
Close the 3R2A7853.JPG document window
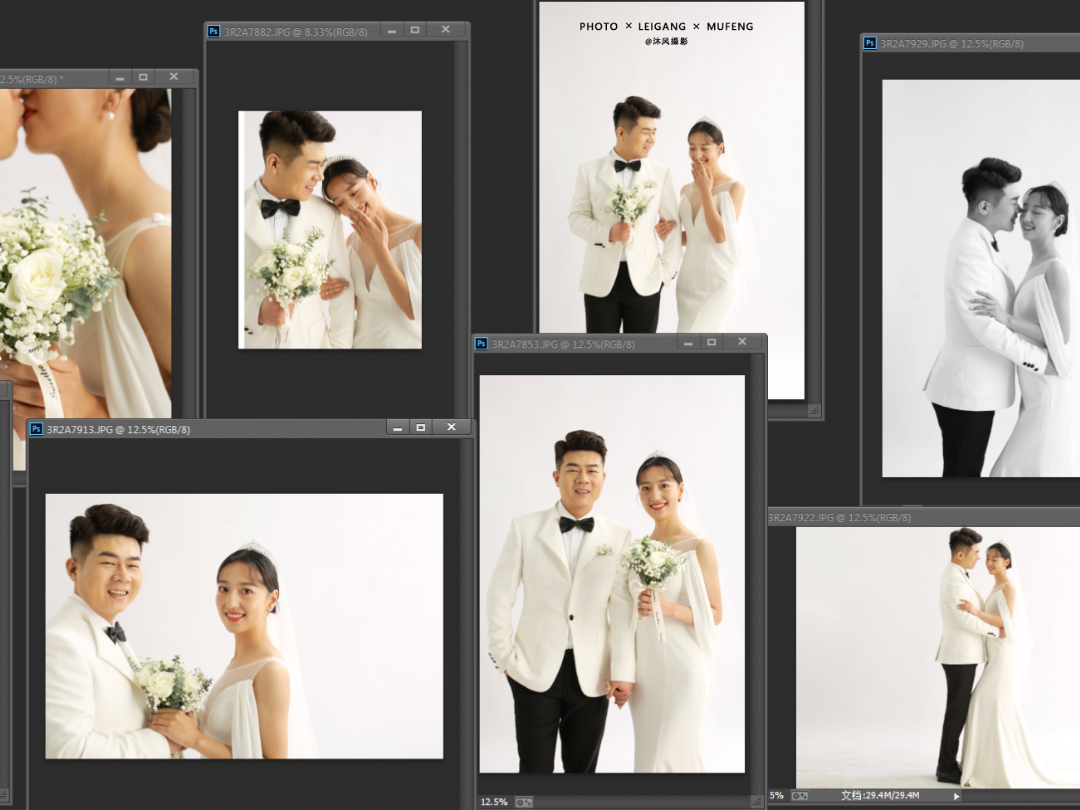point(742,342)
